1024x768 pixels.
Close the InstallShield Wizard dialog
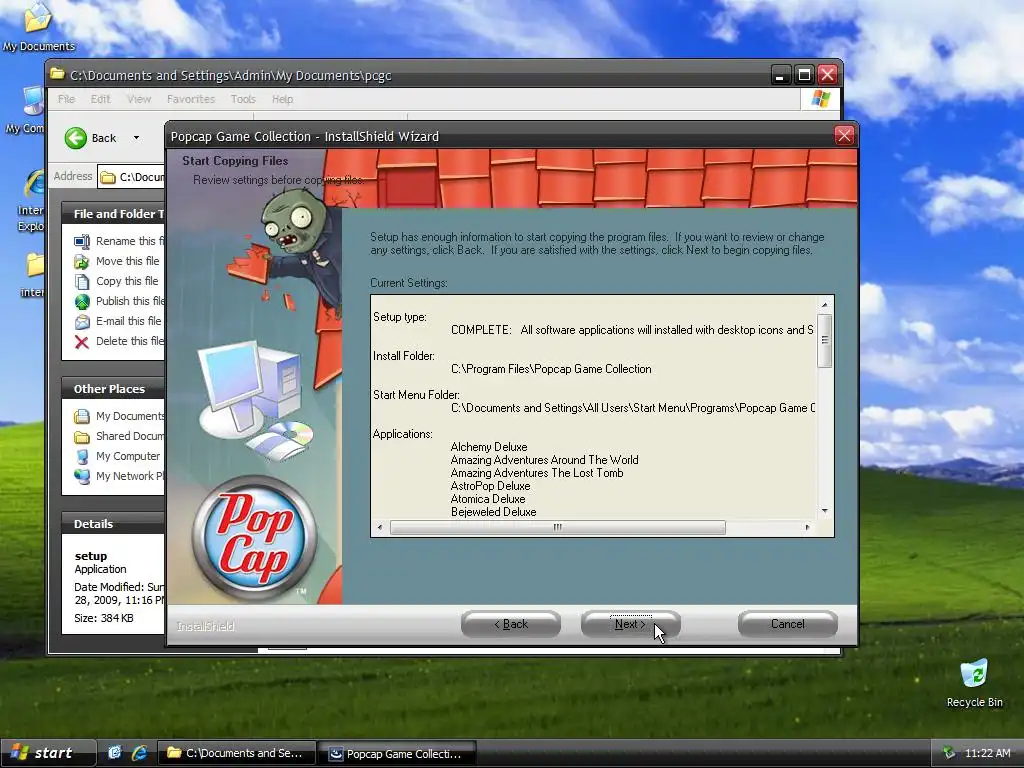844,136
